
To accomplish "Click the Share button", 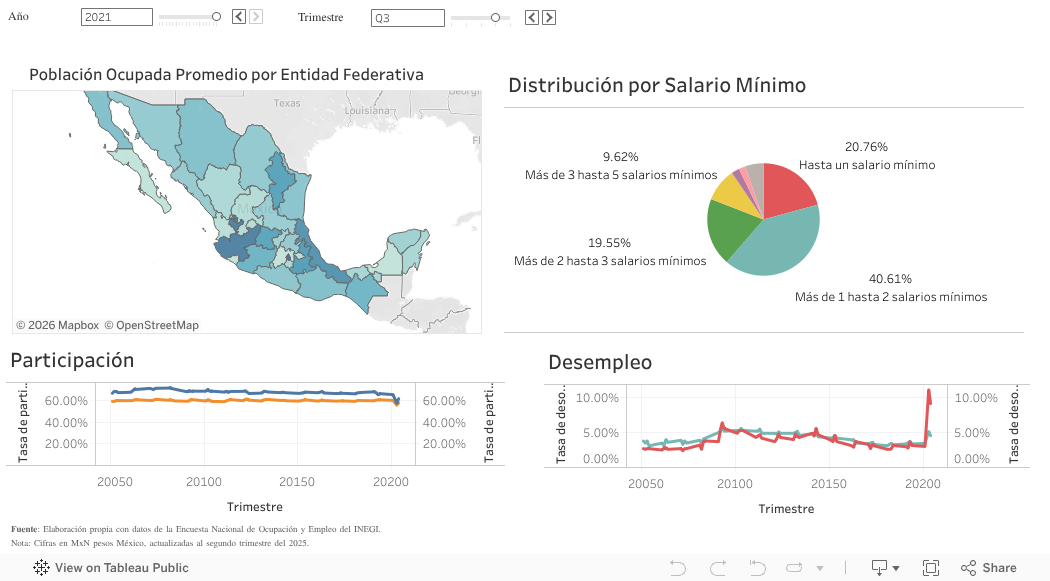I will 988,568.
